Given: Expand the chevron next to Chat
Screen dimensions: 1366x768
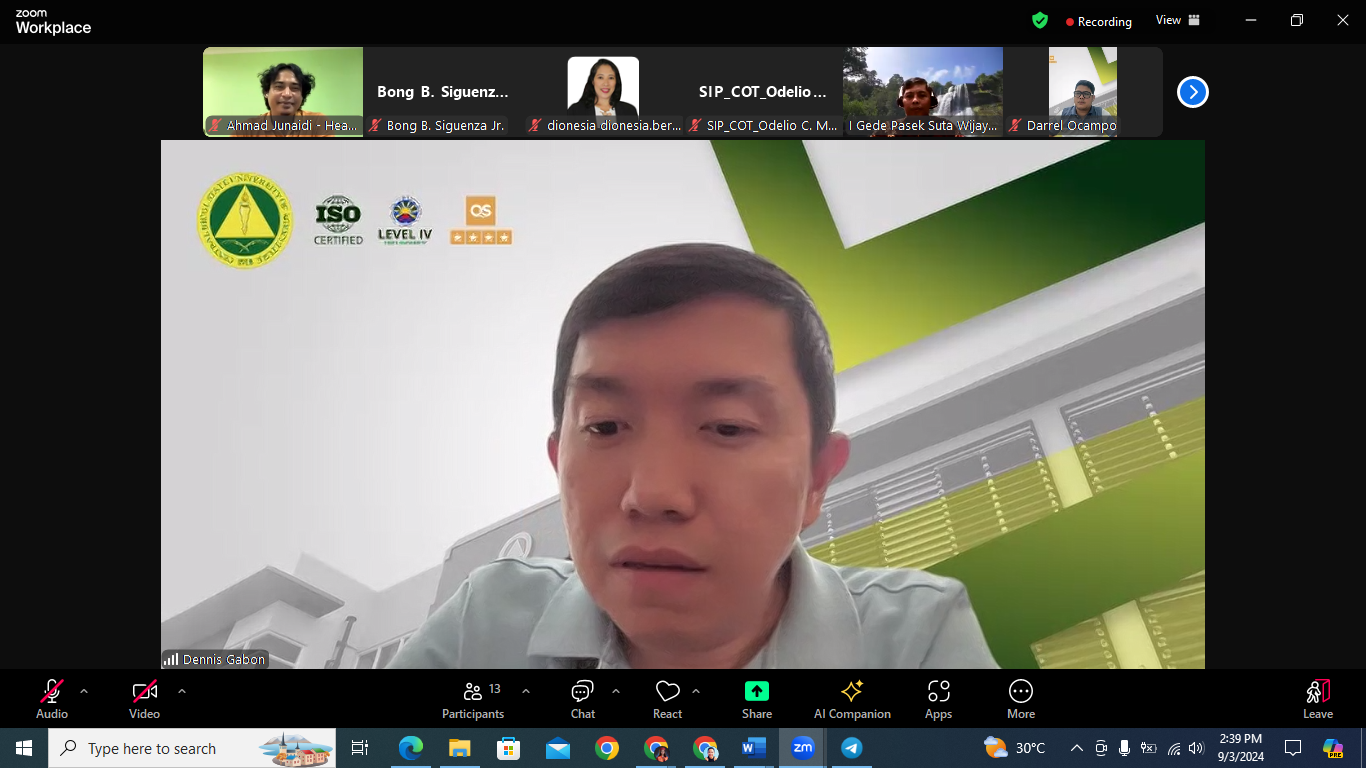Looking at the screenshot, I should pyautogui.click(x=616, y=691).
